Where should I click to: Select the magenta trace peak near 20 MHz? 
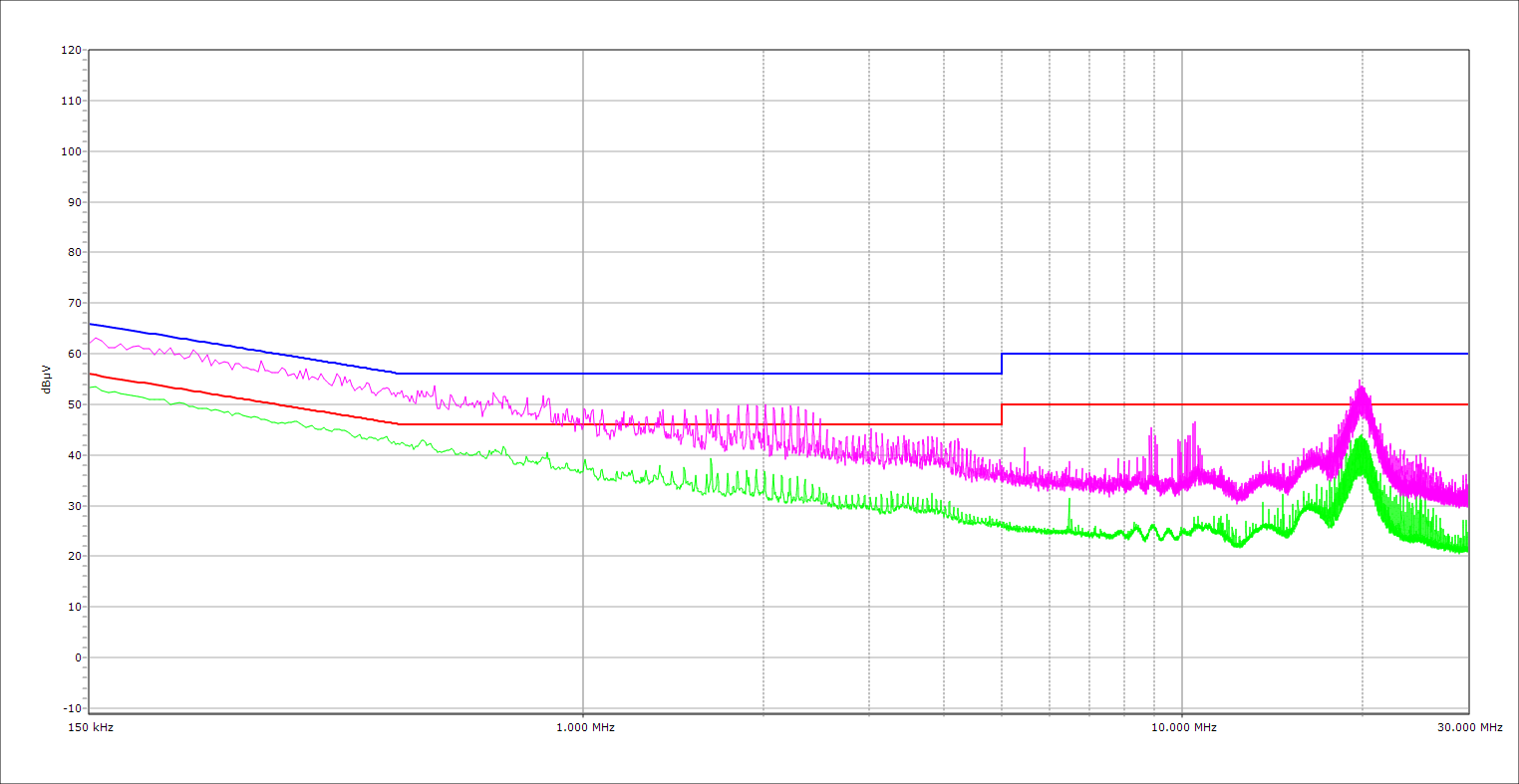point(1361,385)
